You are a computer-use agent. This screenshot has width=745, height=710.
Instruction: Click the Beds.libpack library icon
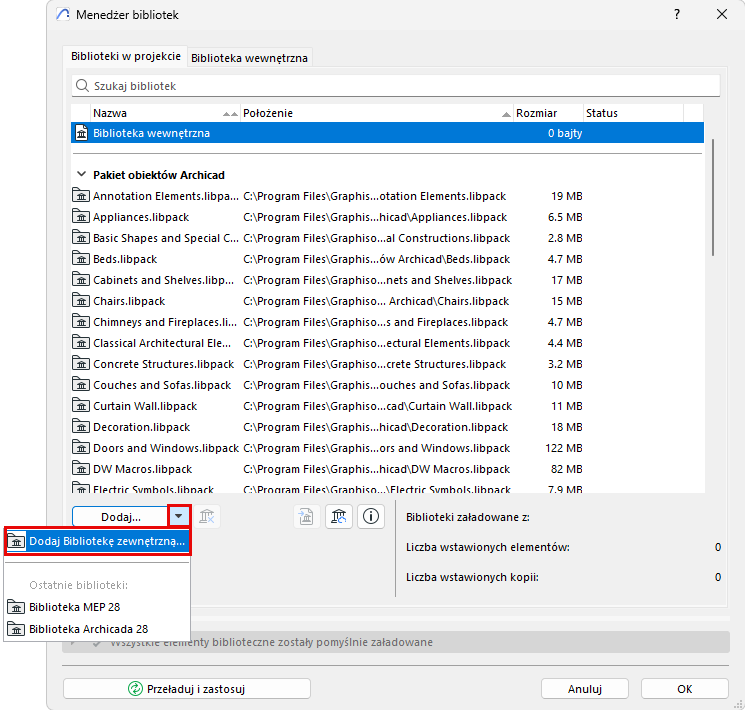[81, 259]
